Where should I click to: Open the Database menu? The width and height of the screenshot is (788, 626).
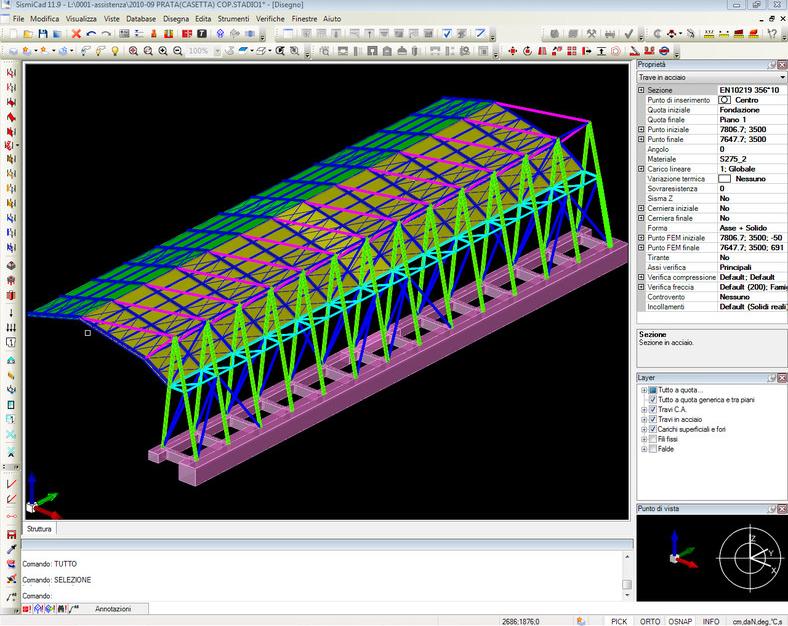pos(140,19)
